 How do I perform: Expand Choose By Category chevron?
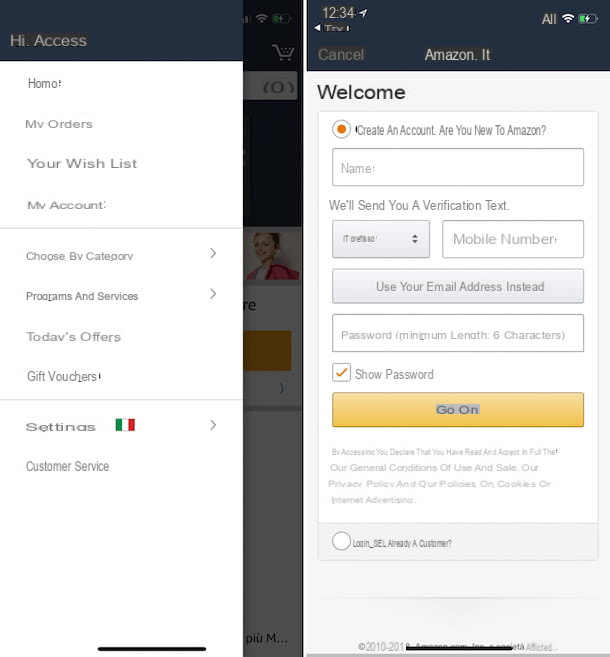[213, 253]
